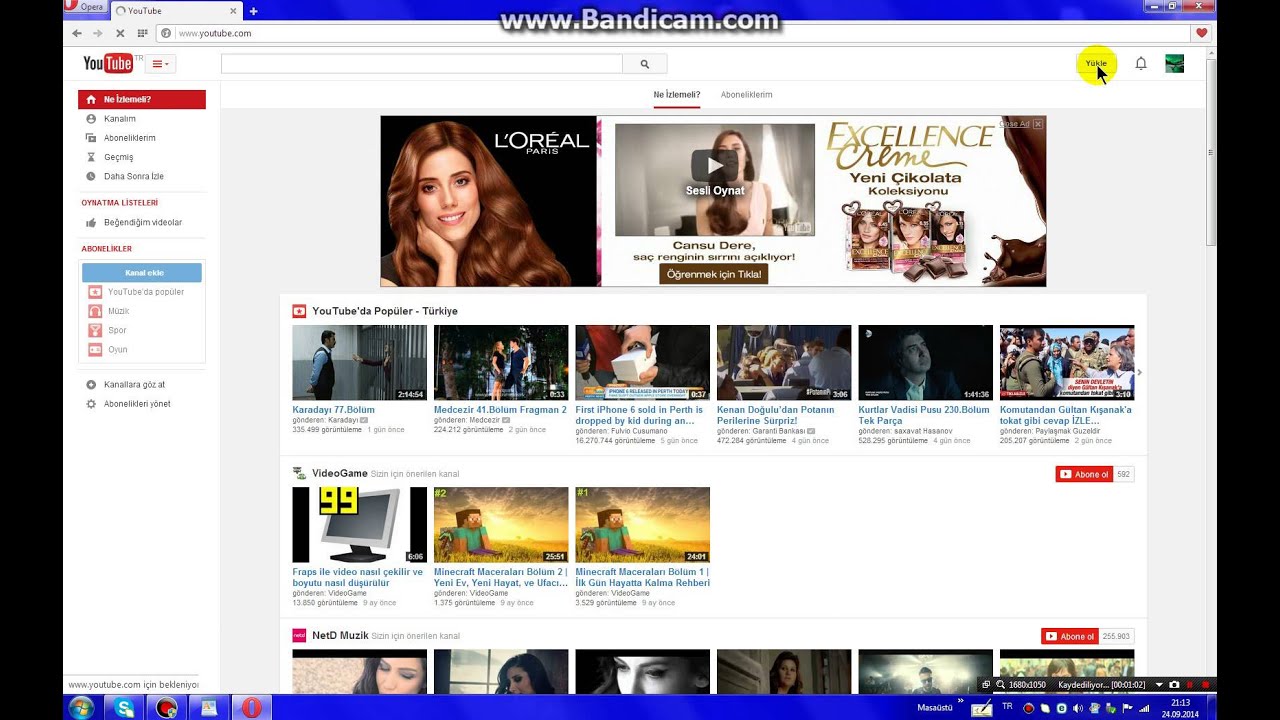The width and height of the screenshot is (1280, 720).
Task: Click the browser forward arrow
Action: pos(98,33)
